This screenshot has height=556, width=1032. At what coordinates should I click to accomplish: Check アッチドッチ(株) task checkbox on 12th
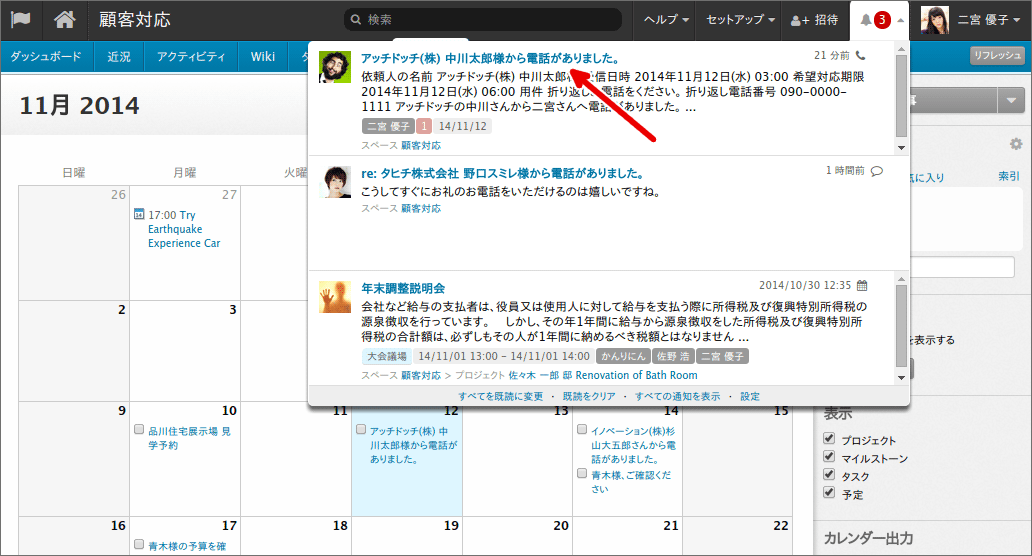[x=361, y=430]
